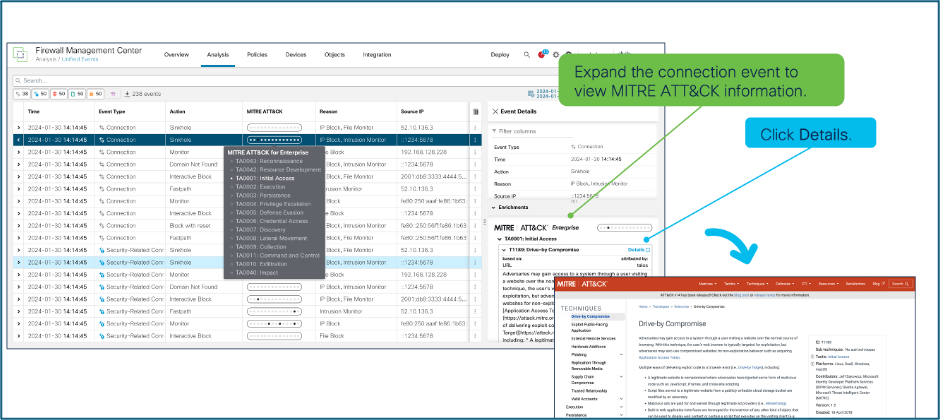The height and width of the screenshot is (420, 940).
Task: Open the table column picker icon
Action: pyautogui.click(x=476, y=111)
